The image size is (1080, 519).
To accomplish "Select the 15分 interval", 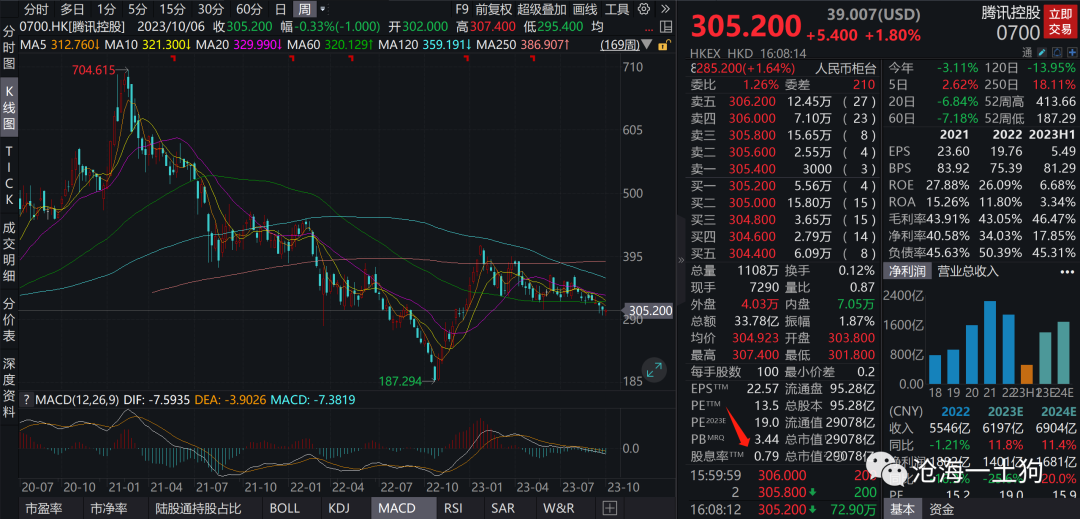I will tap(172, 10).
